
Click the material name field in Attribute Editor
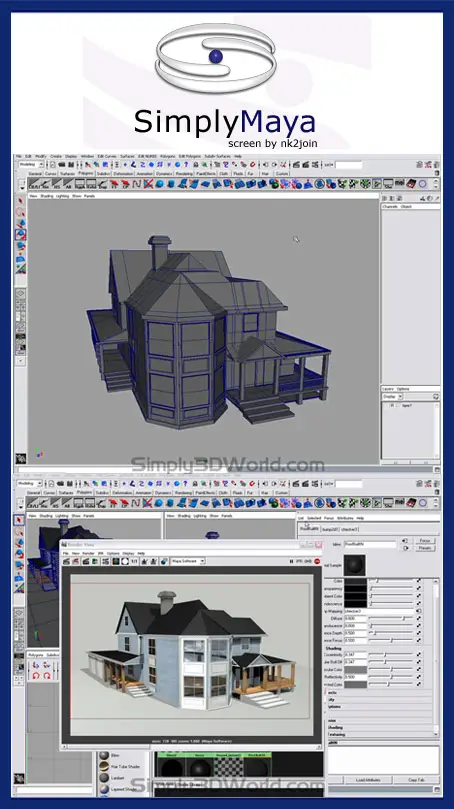coord(370,544)
